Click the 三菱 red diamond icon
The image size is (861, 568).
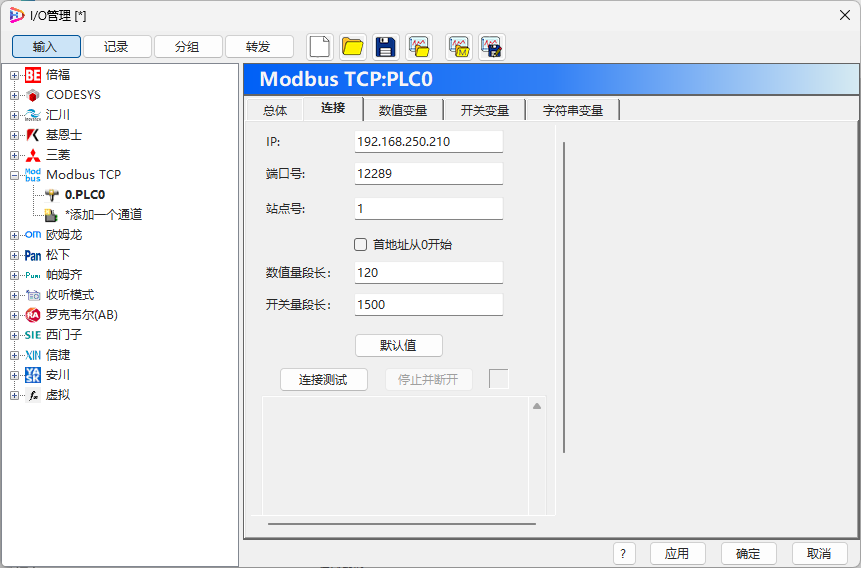(x=33, y=155)
